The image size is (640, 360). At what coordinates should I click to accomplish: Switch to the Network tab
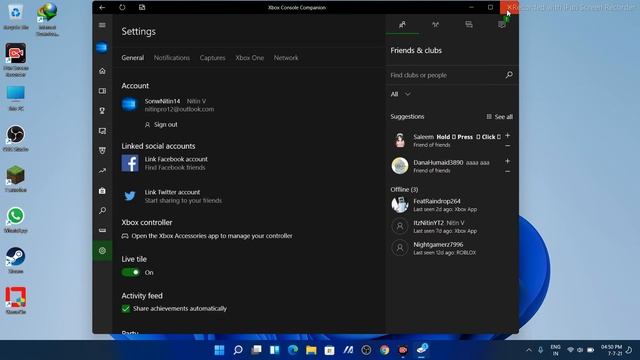click(x=286, y=58)
